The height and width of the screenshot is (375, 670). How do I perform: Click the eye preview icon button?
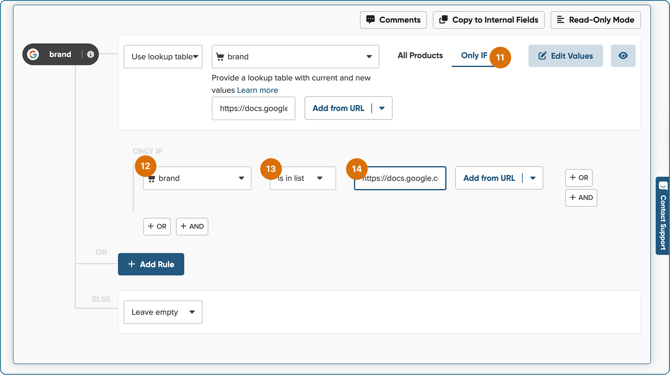[x=623, y=56]
